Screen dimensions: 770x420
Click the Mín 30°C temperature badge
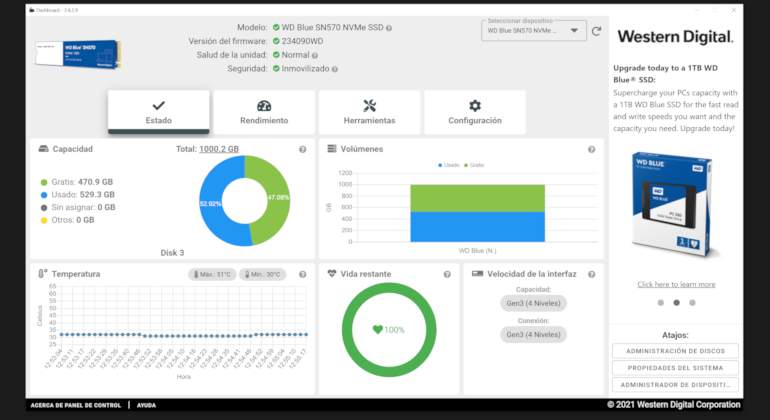[263, 274]
